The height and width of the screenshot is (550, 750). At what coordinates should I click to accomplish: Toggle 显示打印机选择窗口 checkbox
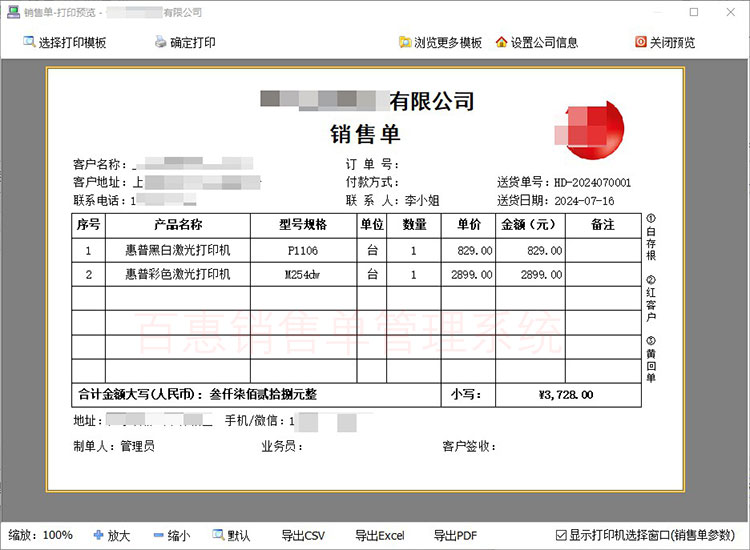tap(561, 535)
